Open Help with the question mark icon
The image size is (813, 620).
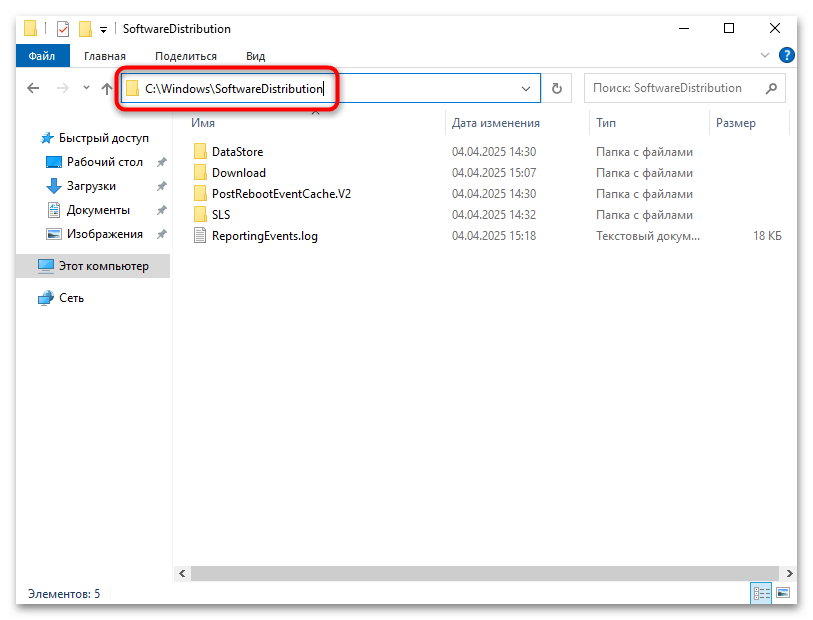point(787,55)
